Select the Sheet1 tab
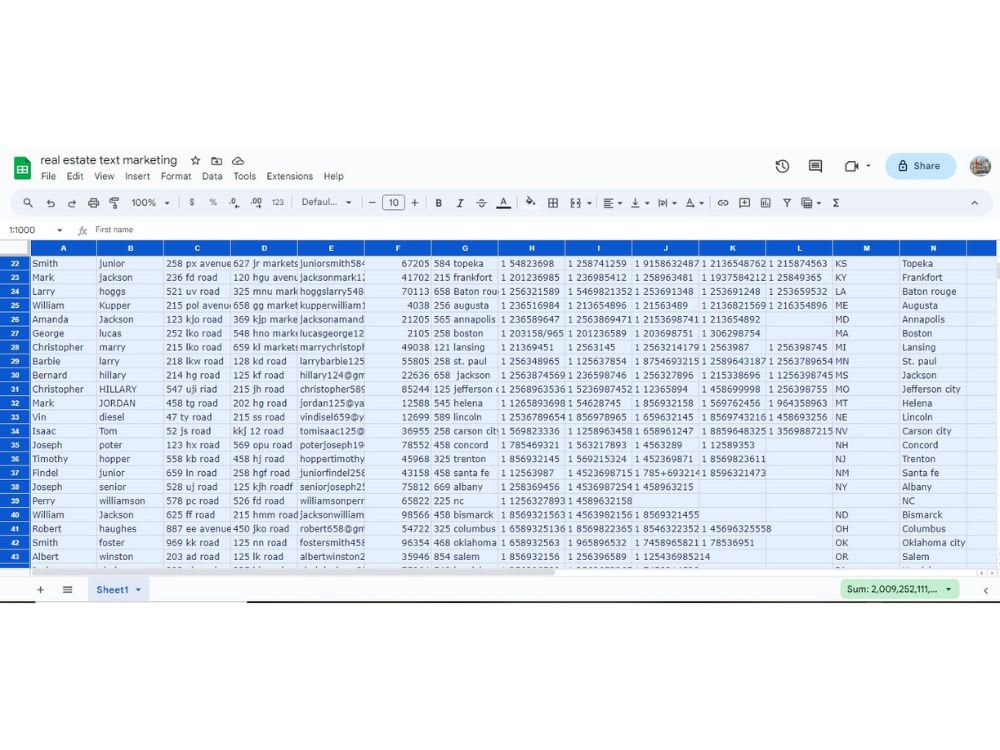 [119, 590]
